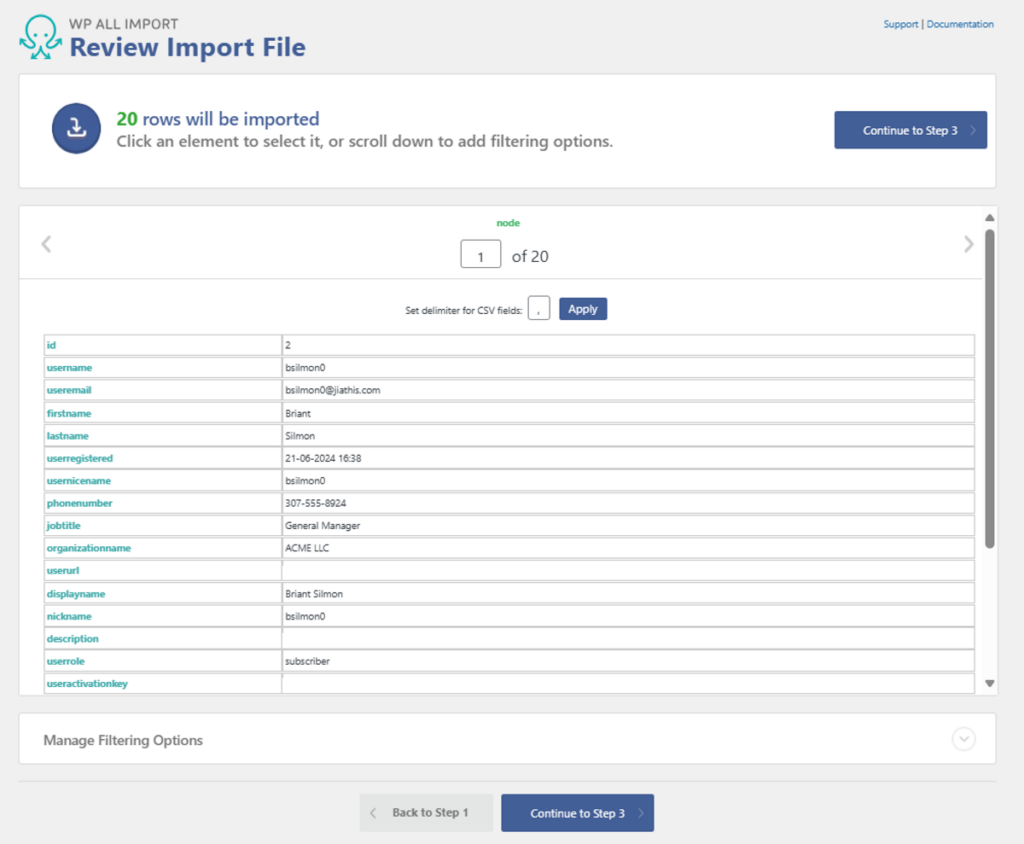Screen dimensions: 1024x844
Task: Expand the Manage Filtering Options section
Action: pos(963,739)
